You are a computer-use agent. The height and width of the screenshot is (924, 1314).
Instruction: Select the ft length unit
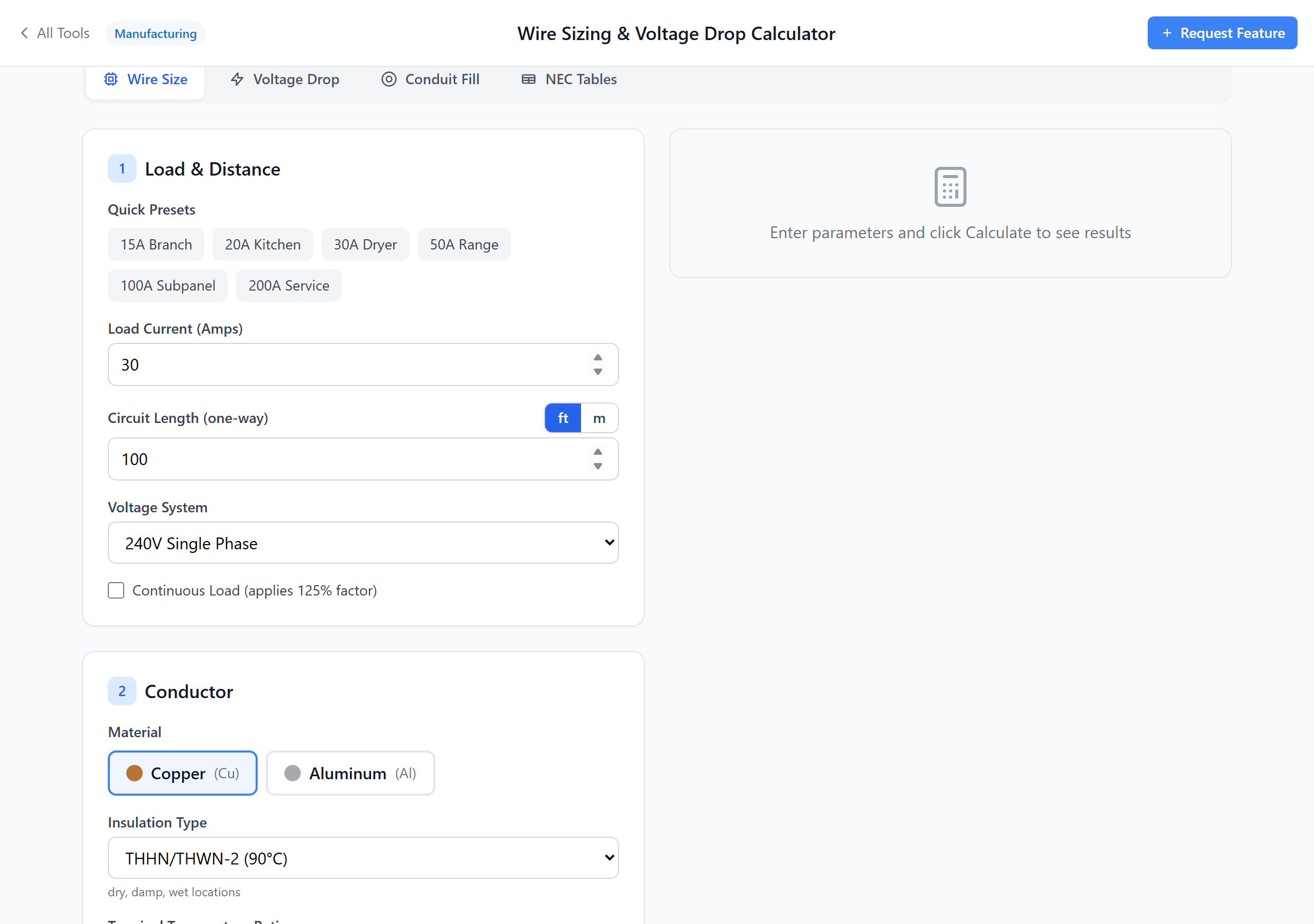563,418
